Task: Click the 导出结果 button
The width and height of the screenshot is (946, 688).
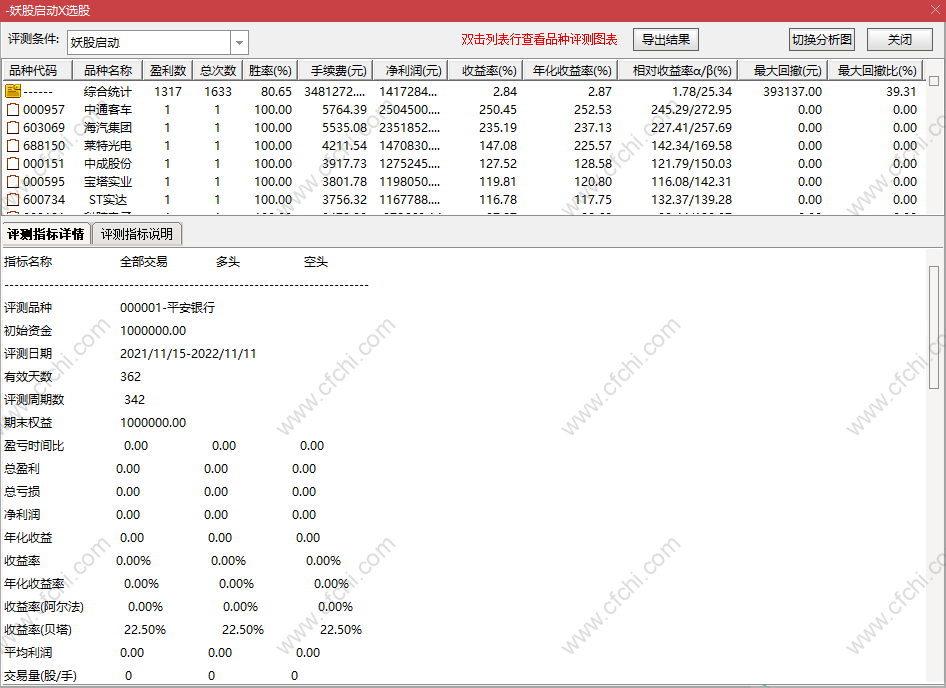Action: pyautogui.click(x=665, y=40)
